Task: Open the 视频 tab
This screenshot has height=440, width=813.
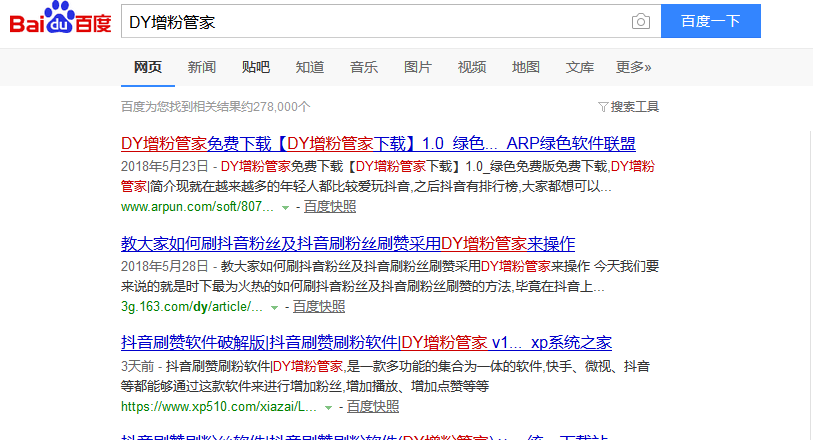Action: click(472, 67)
